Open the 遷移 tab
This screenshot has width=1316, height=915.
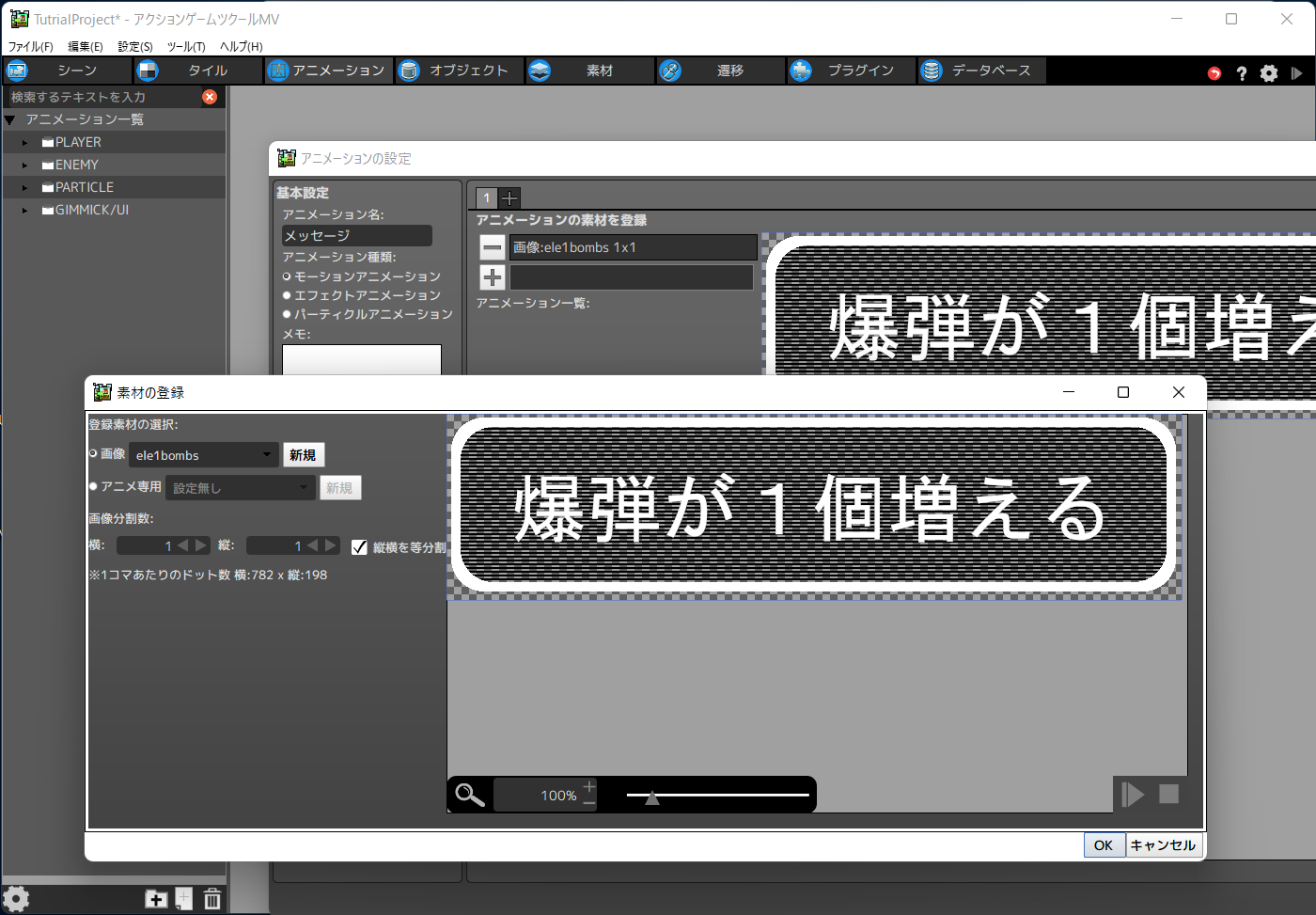coord(719,71)
